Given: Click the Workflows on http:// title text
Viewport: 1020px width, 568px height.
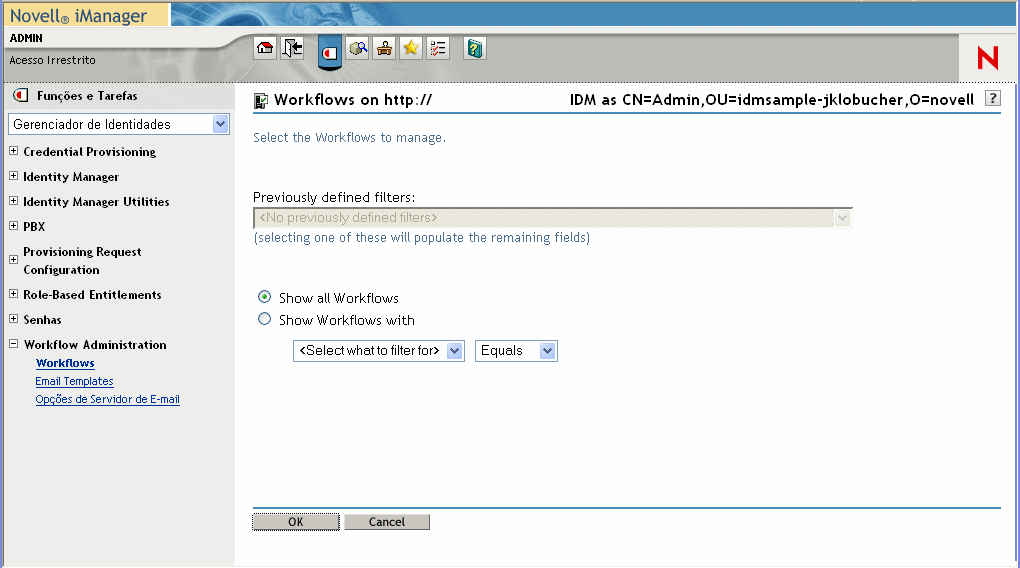Looking at the screenshot, I should pyautogui.click(x=353, y=100).
